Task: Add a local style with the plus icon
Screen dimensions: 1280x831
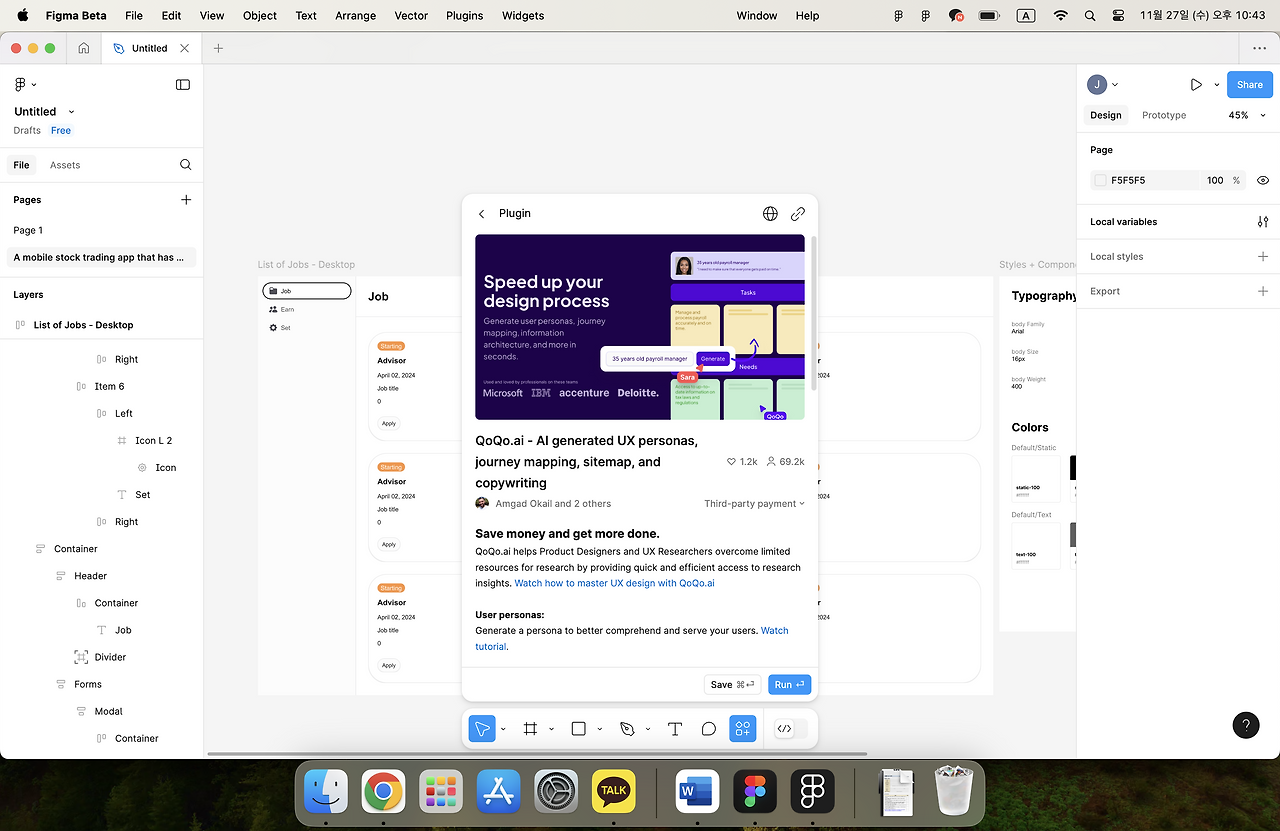Action: pos(1263,257)
